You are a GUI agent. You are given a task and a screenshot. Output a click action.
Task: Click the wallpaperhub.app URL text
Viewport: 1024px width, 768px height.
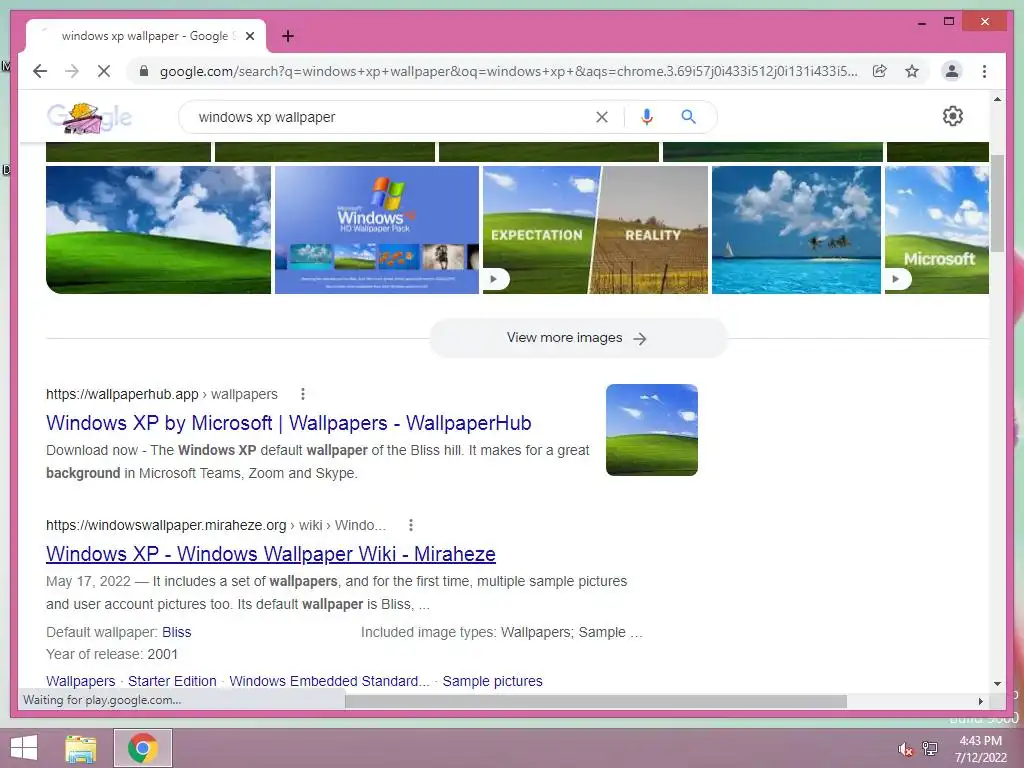tap(122, 394)
